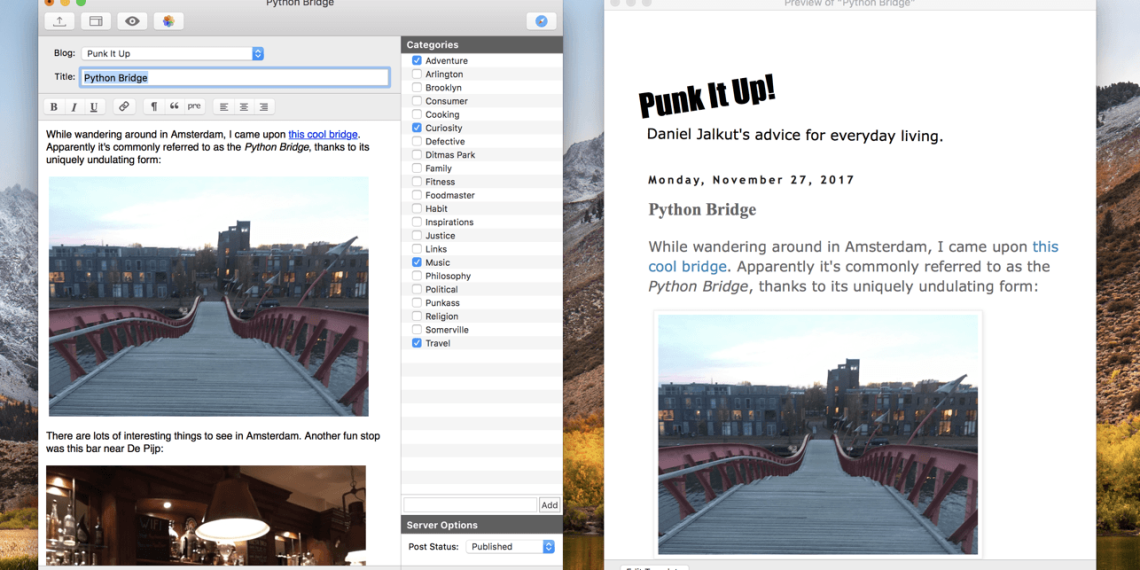The width and height of the screenshot is (1140, 570).
Task: Click the new category name text field
Action: coord(470,505)
